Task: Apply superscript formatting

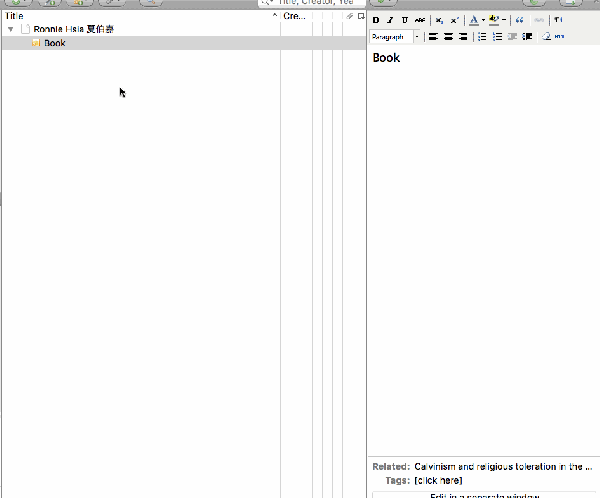Action: point(454,20)
